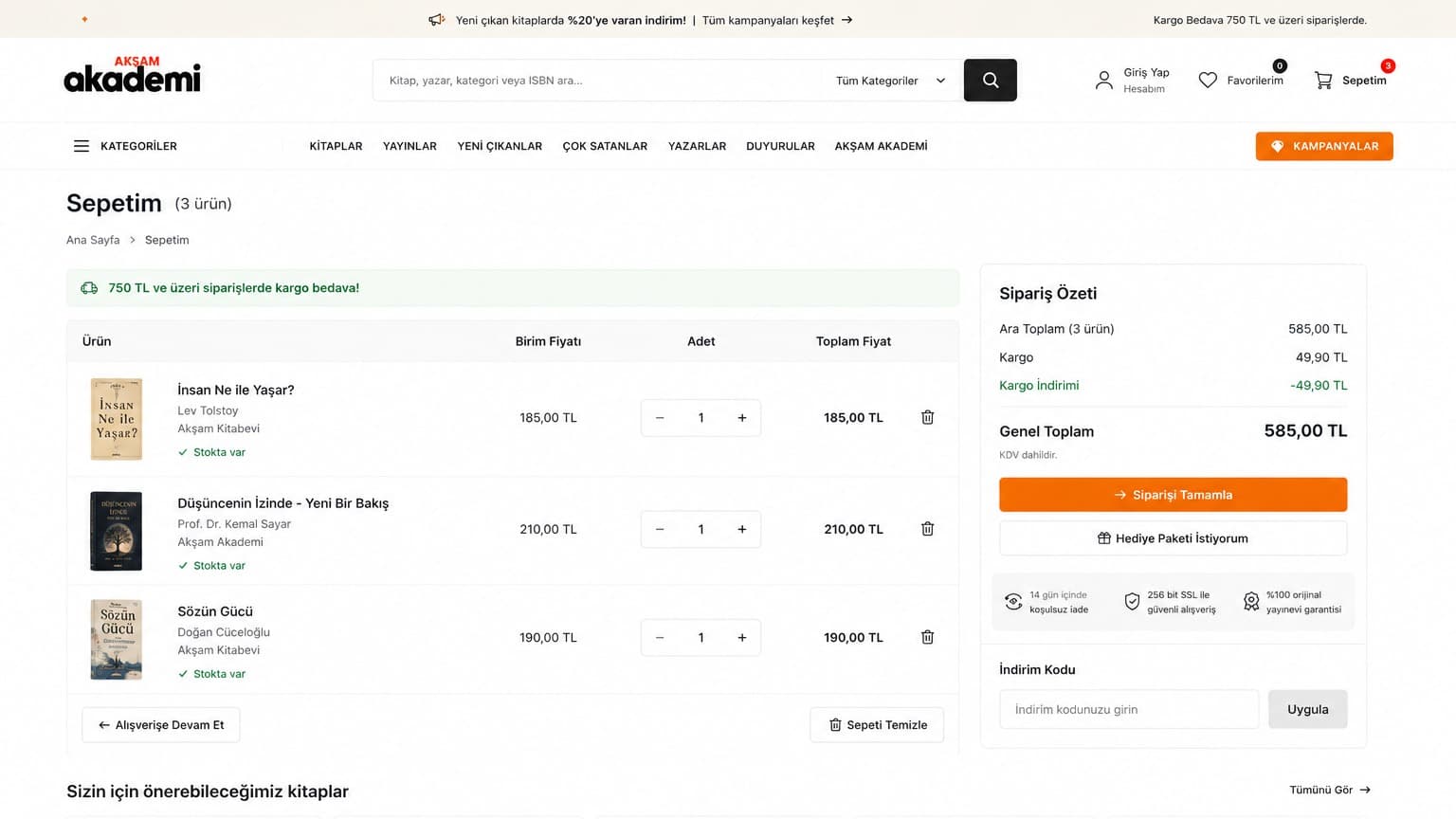The height and width of the screenshot is (819, 1456).
Task: Click the İndirim kodunuzu girin field
Action: coord(1129,709)
